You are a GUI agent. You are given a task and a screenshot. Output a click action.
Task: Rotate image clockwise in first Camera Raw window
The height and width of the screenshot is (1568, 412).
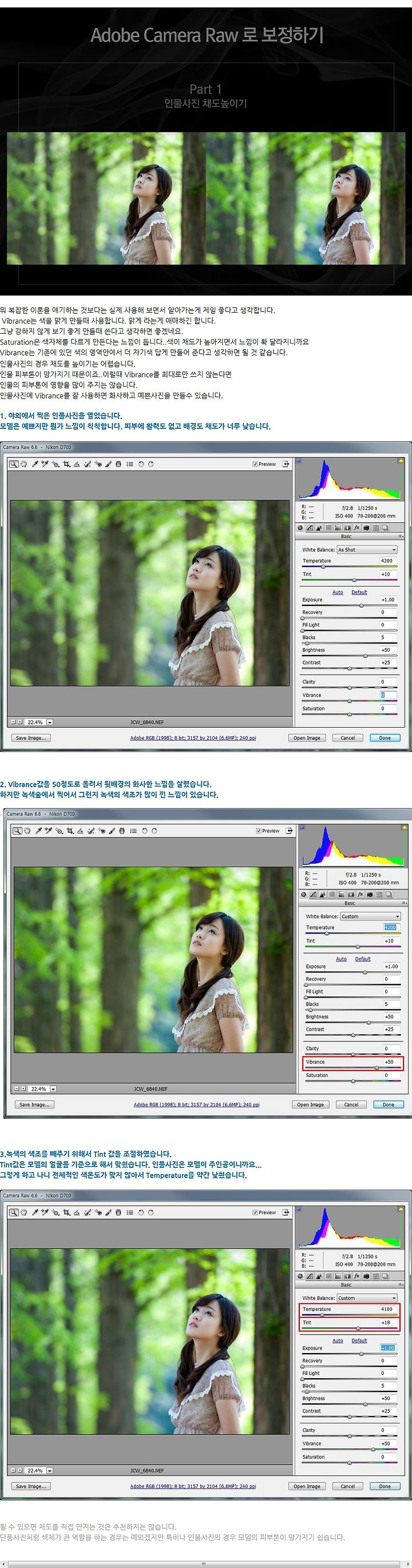150,464
